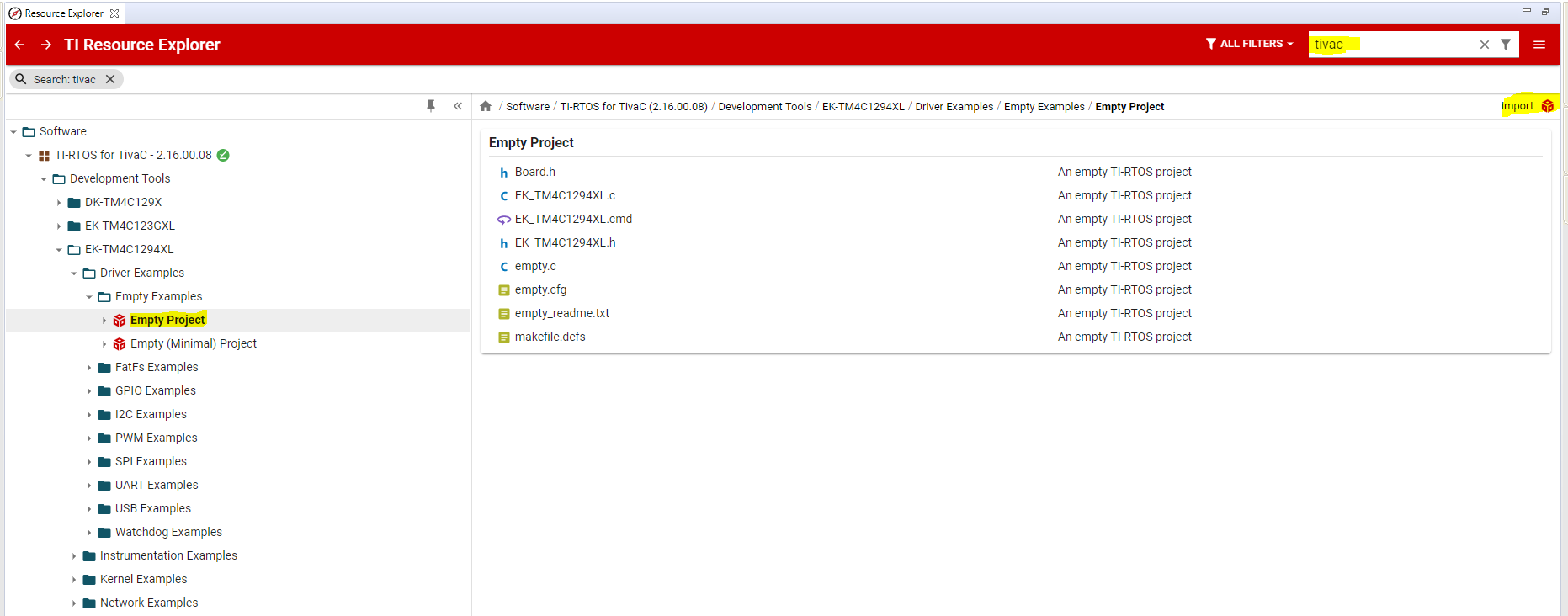
Task: Click Software in the breadcrumb
Action: (x=528, y=106)
